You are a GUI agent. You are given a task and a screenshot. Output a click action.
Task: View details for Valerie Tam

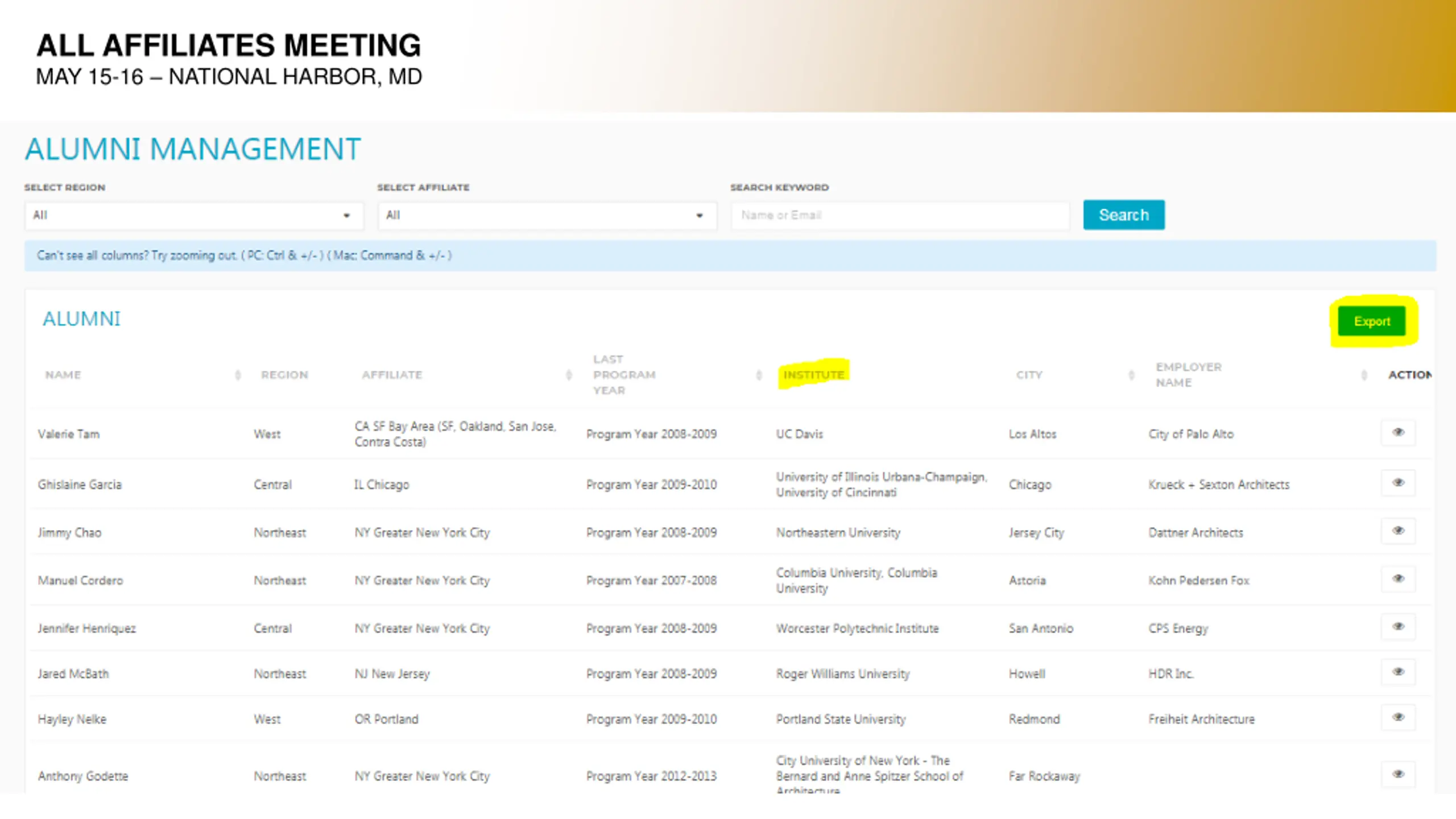[x=1398, y=433]
